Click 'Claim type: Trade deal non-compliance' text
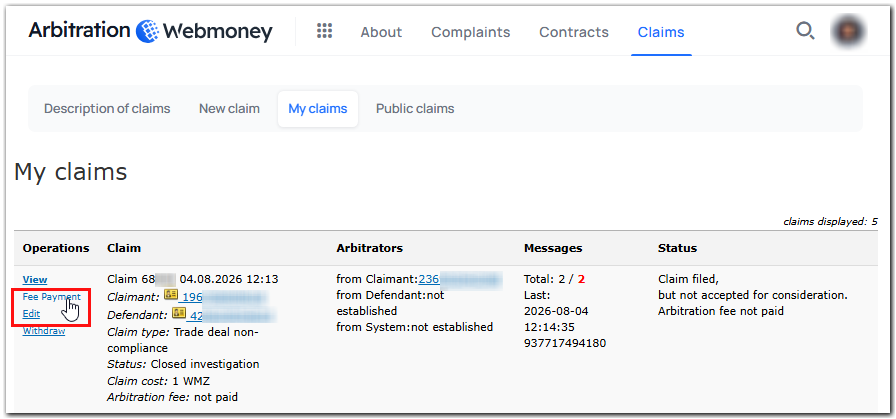The height and width of the screenshot is (419, 896). [x=183, y=340]
